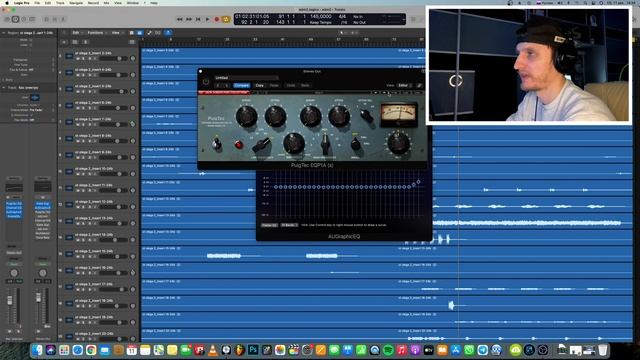Open the Mix menu

coord(107,3)
